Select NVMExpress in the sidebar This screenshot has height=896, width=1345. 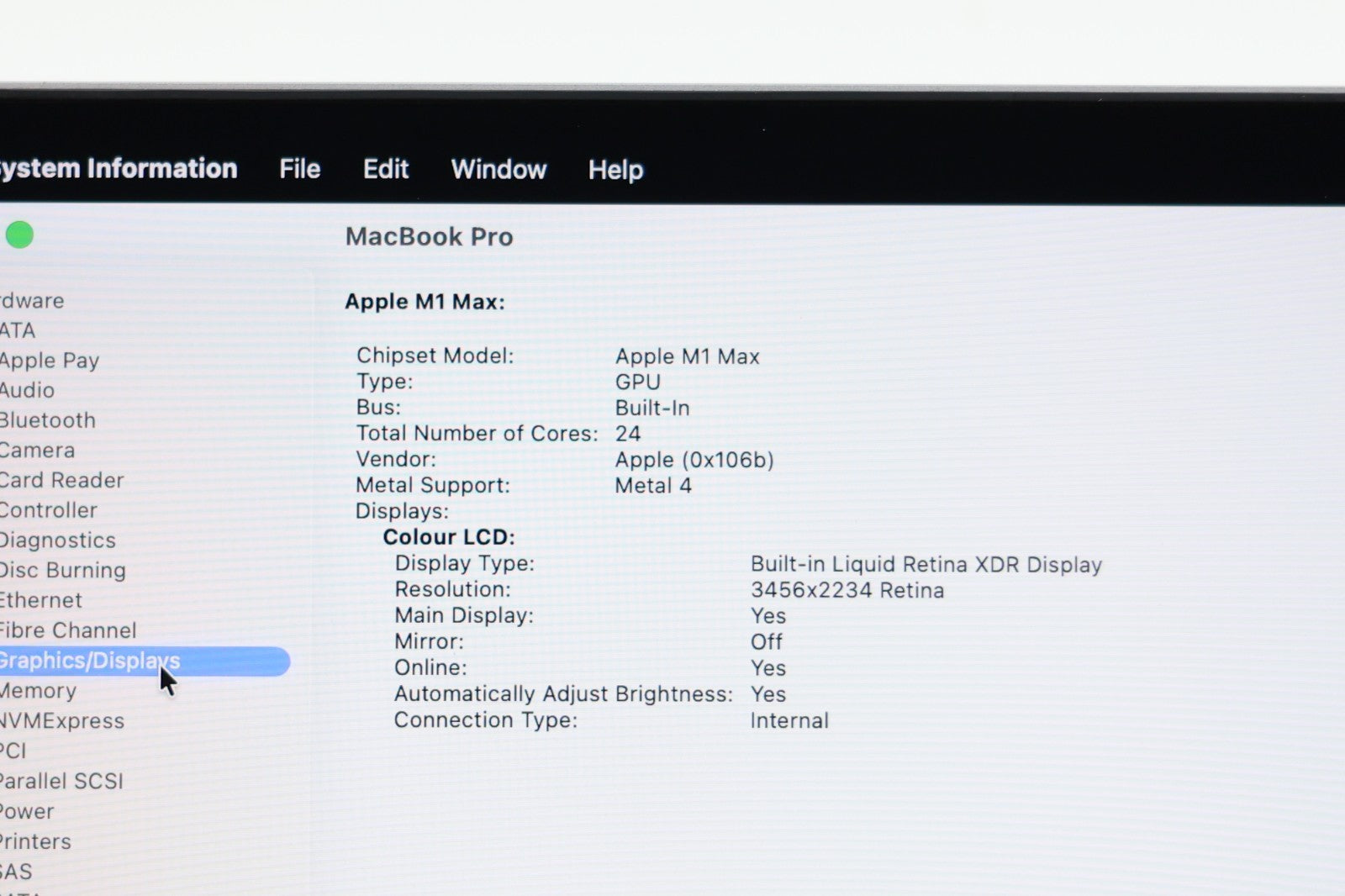point(61,721)
